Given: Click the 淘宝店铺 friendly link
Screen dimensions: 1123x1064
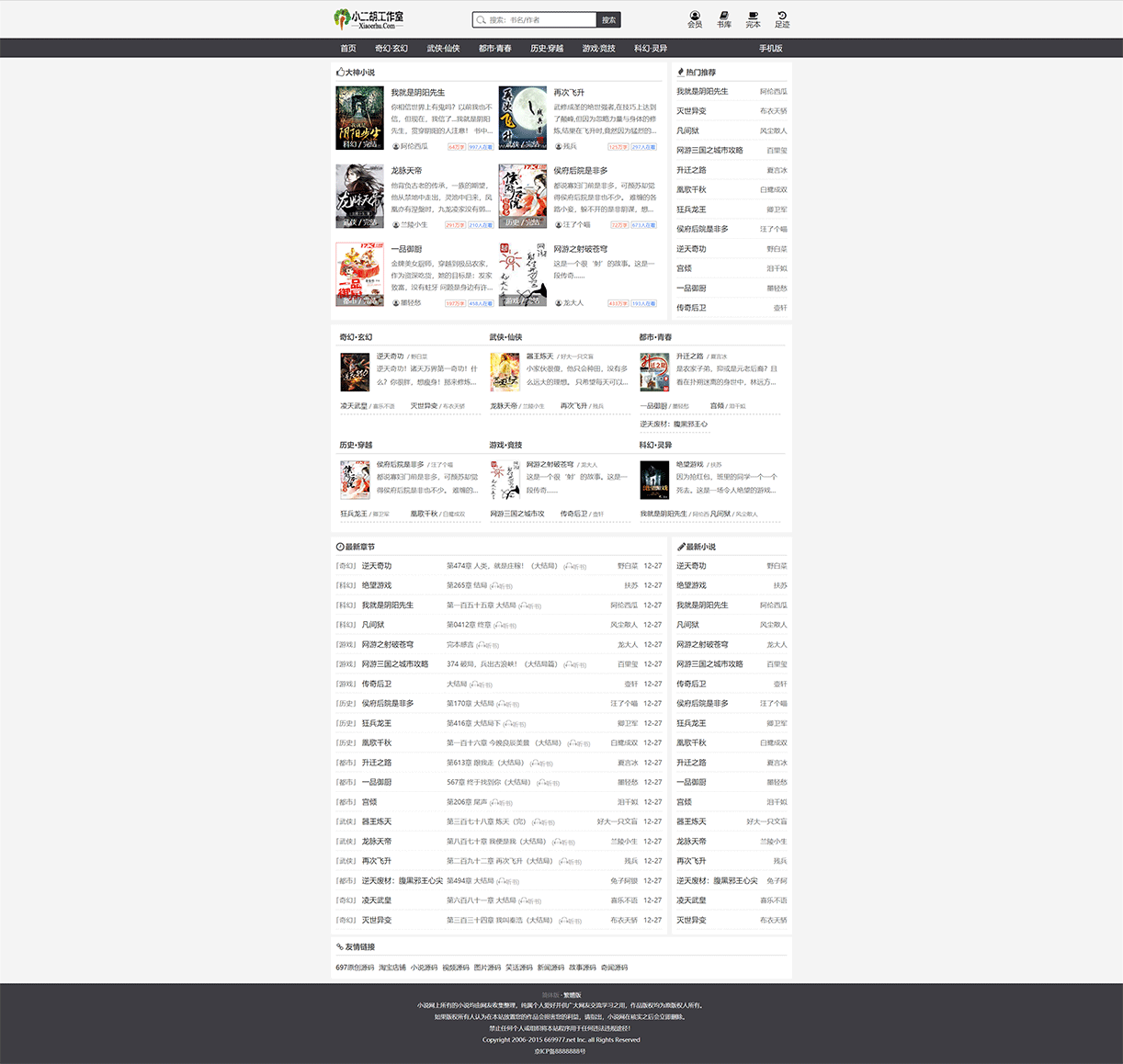Looking at the screenshot, I should tap(392, 968).
